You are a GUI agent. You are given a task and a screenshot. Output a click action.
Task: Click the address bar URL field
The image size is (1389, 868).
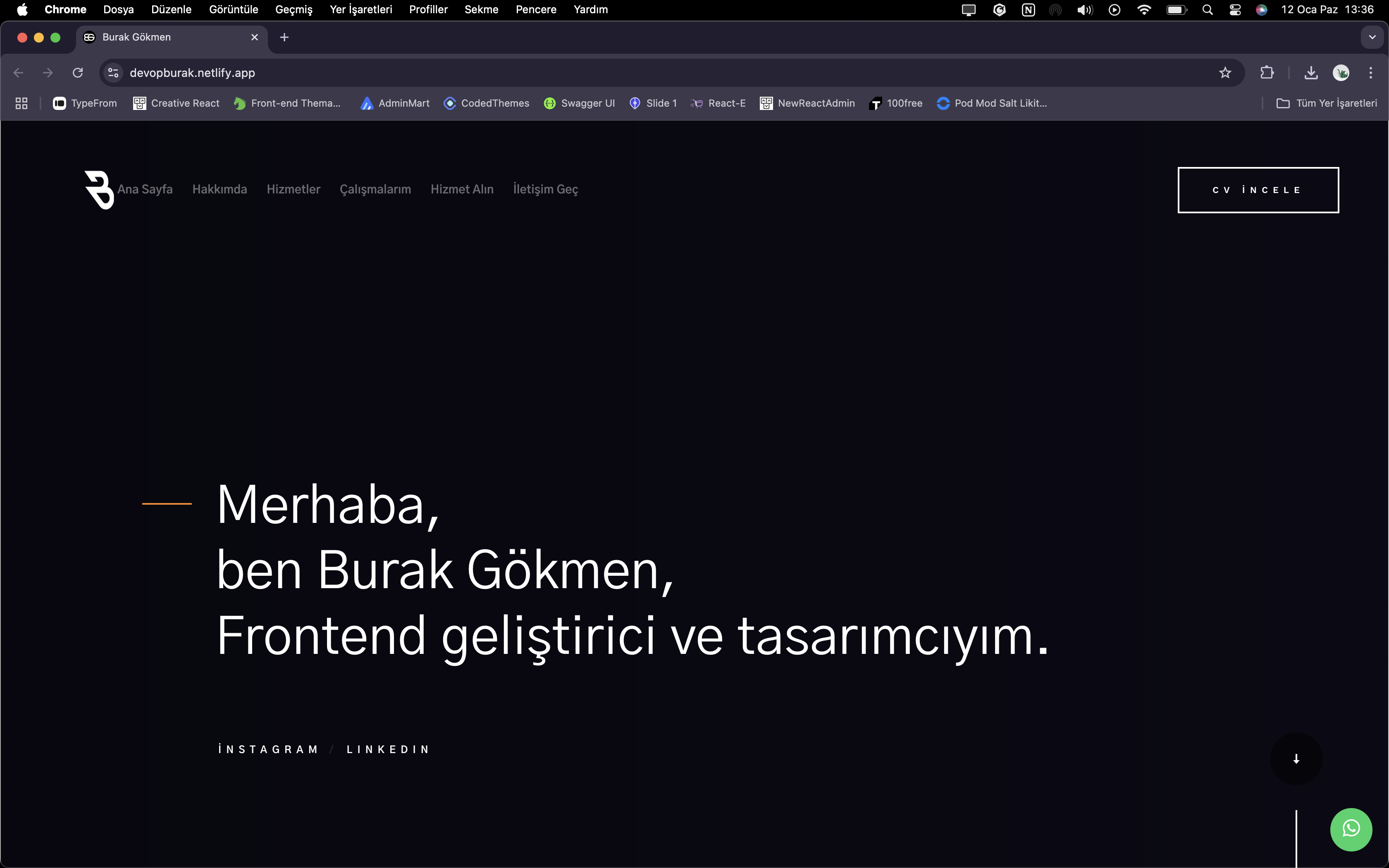coord(574,73)
